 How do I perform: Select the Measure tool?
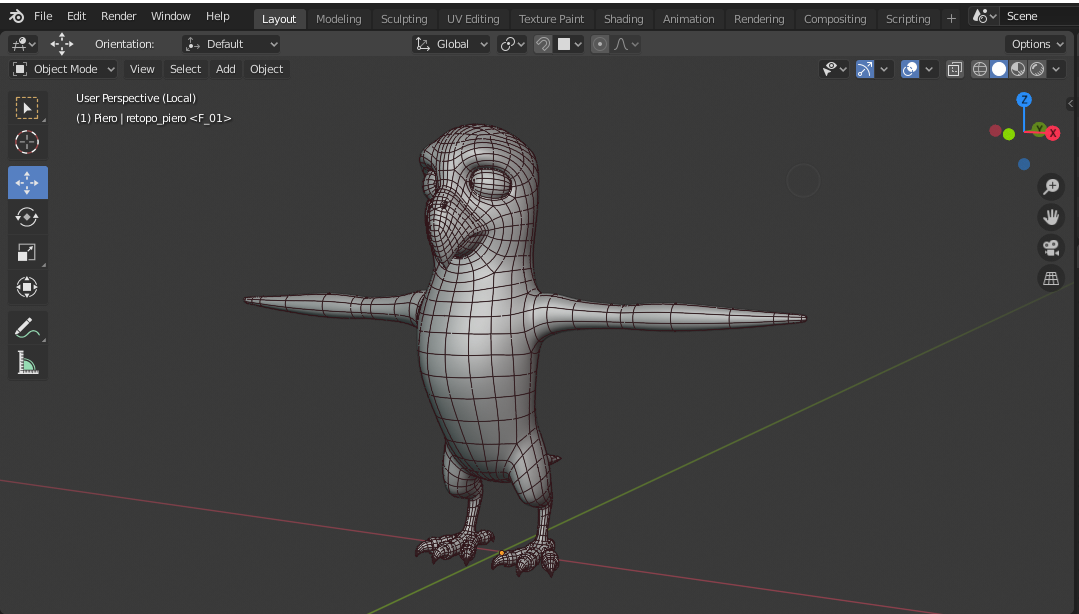[x=27, y=362]
